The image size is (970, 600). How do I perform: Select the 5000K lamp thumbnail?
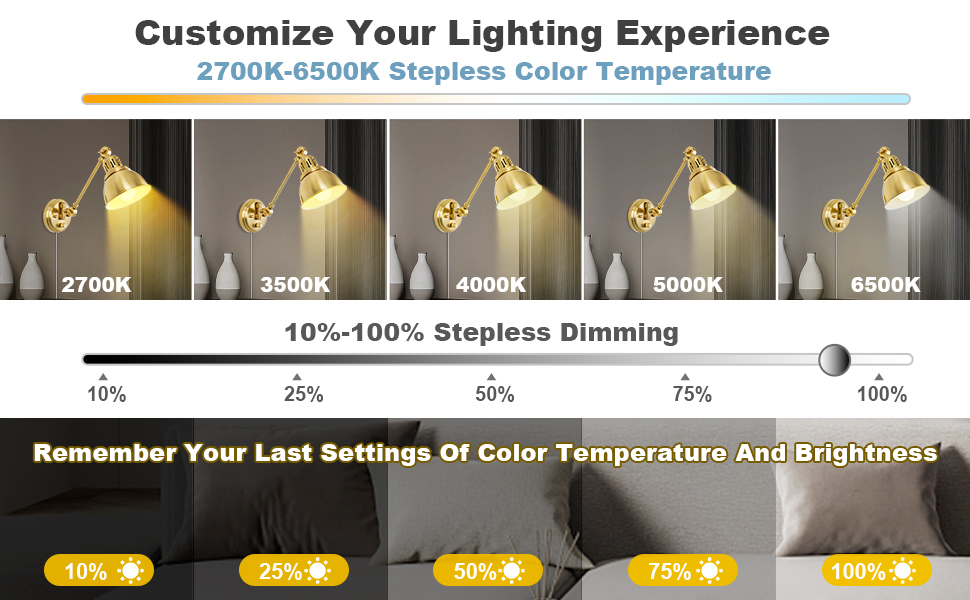[679, 209]
